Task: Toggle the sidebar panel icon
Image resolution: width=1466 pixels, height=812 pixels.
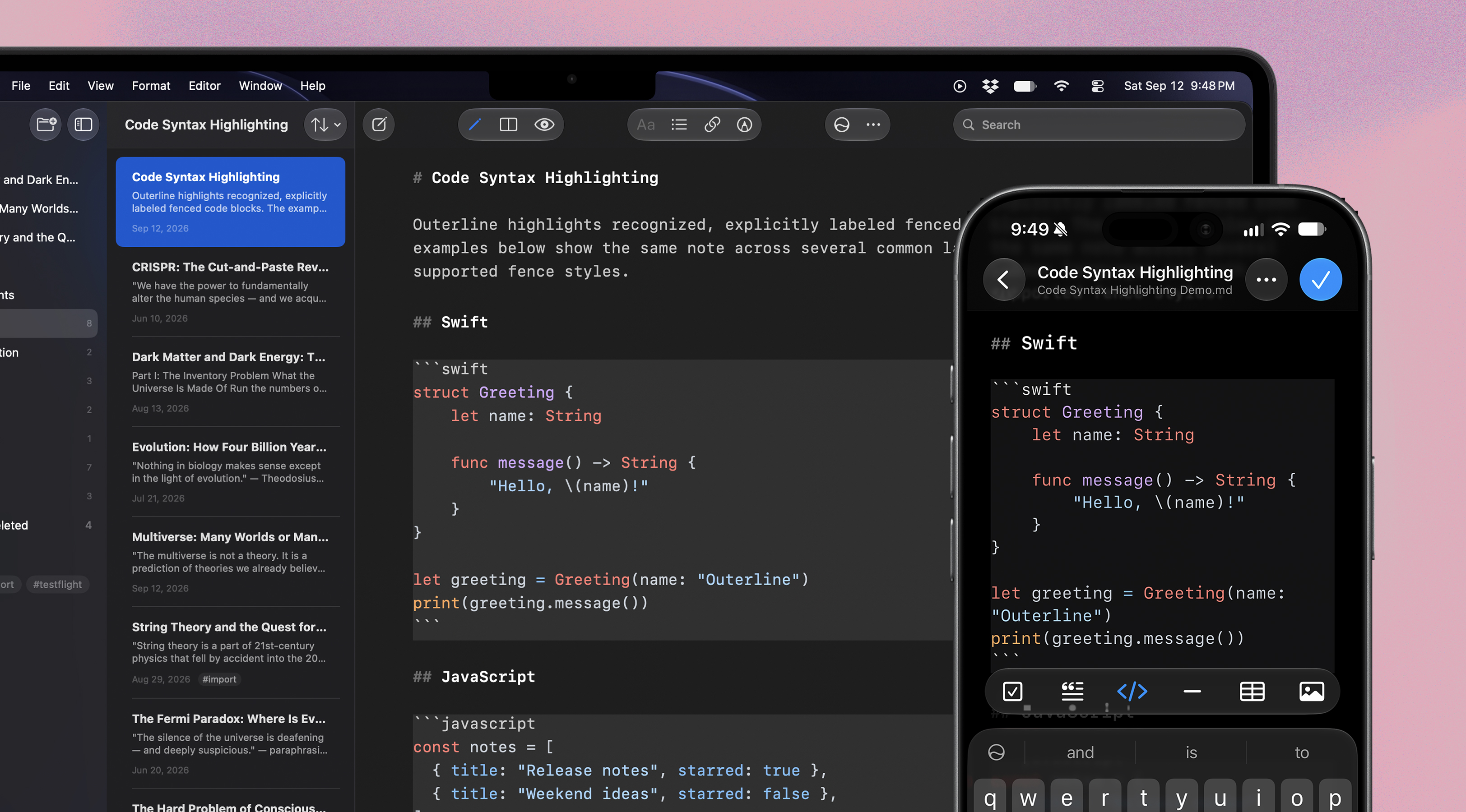Action: click(83, 125)
